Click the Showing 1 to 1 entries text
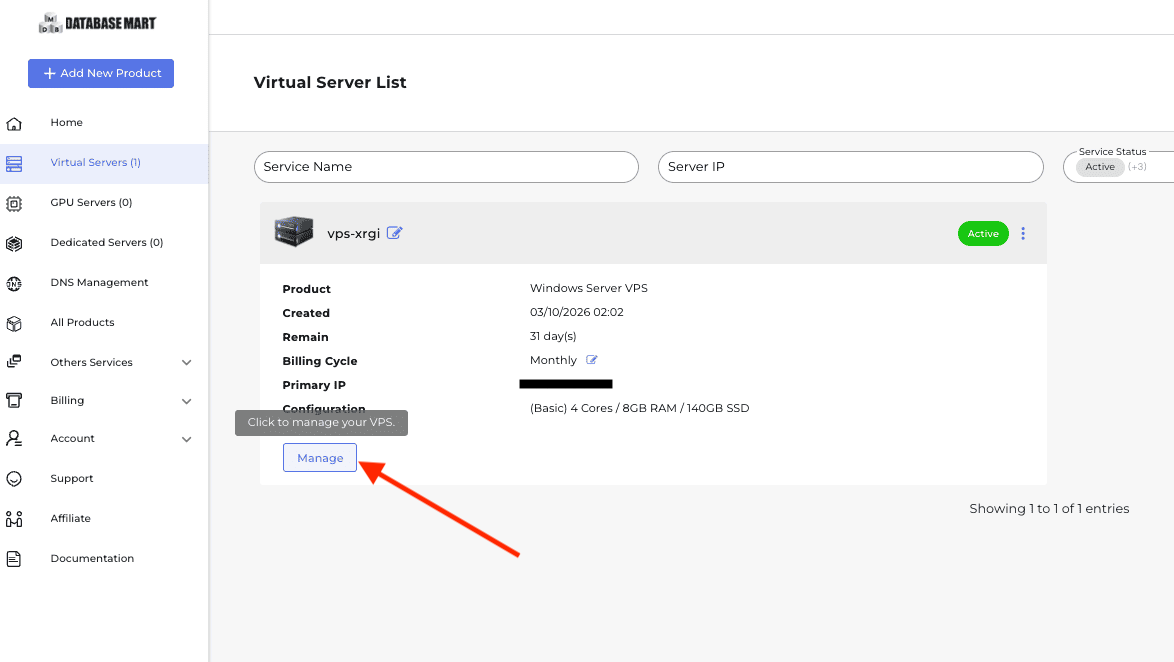 coord(1049,508)
